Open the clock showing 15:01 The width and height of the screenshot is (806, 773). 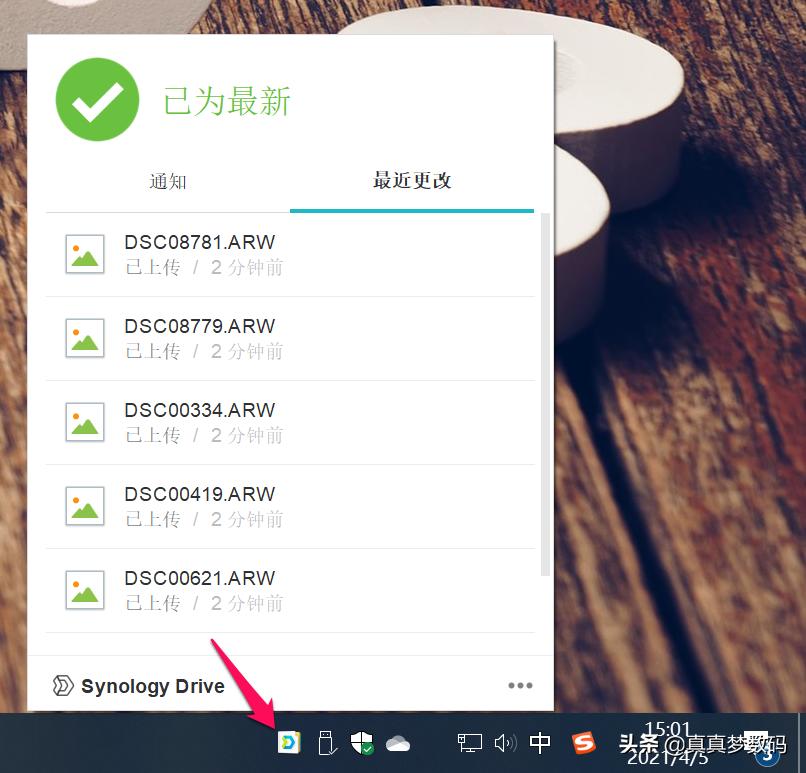tap(668, 735)
